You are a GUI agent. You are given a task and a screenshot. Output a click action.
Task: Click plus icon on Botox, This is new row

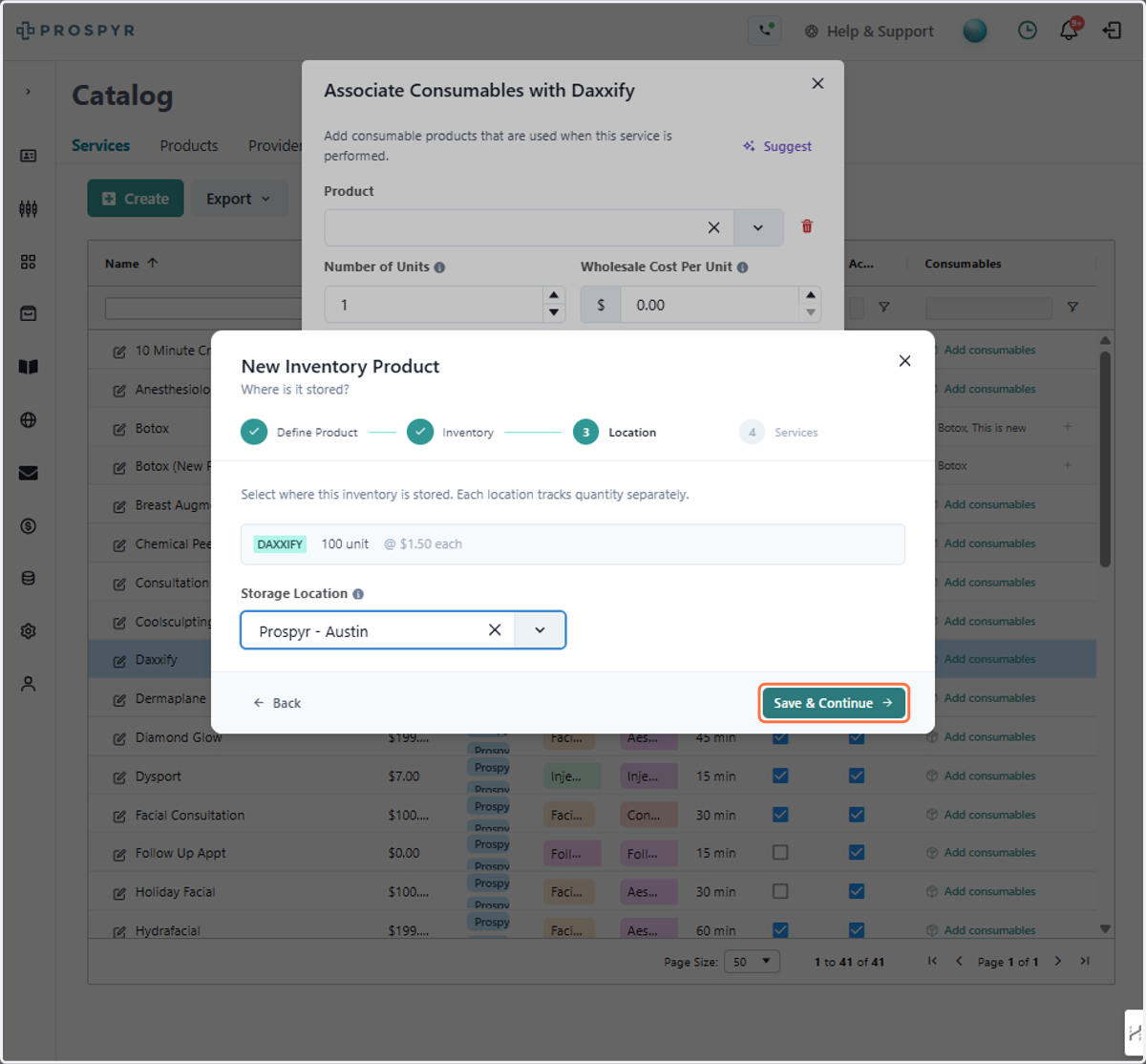[x=1068, y=427]
